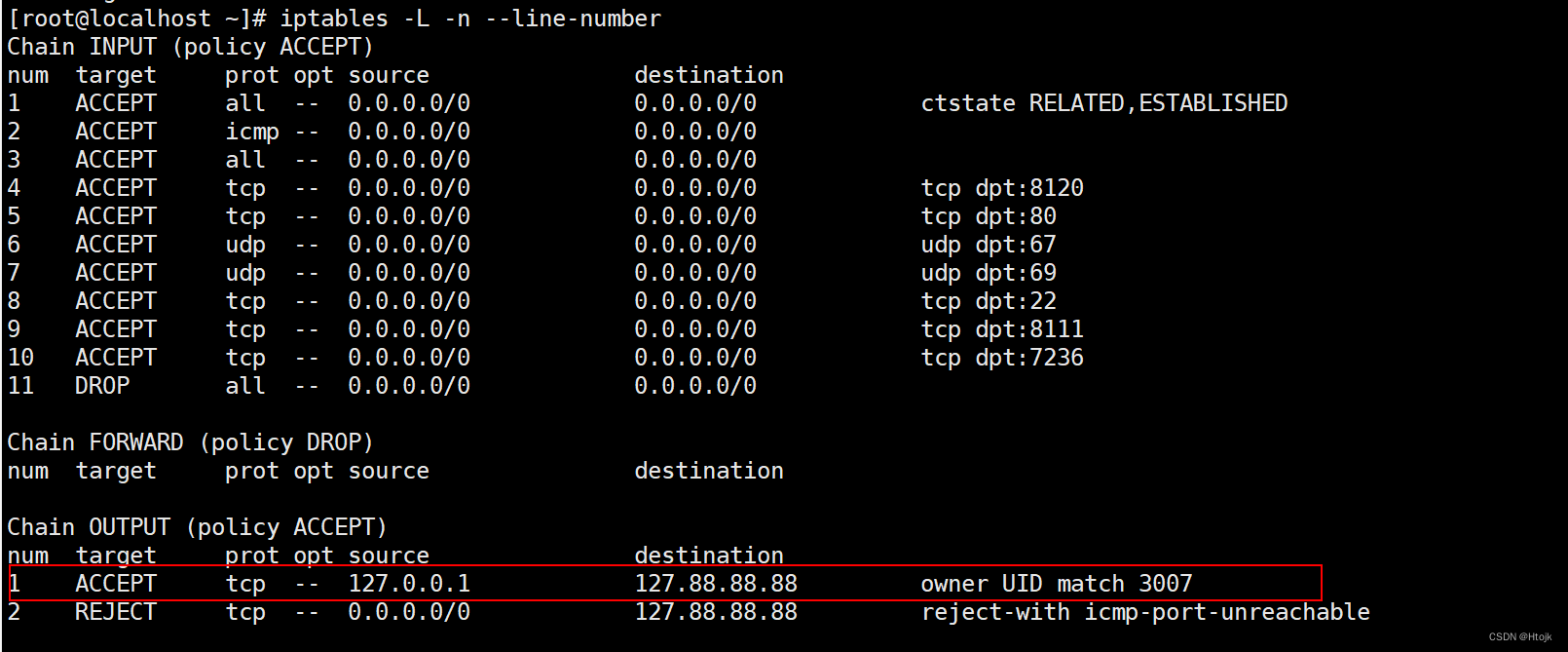Screen dimensions: 1568x652
Task: Click 'ctstate RELATED,ESTABLISHED' in INPUT rule 1
Action: [x=1104, y=103]
